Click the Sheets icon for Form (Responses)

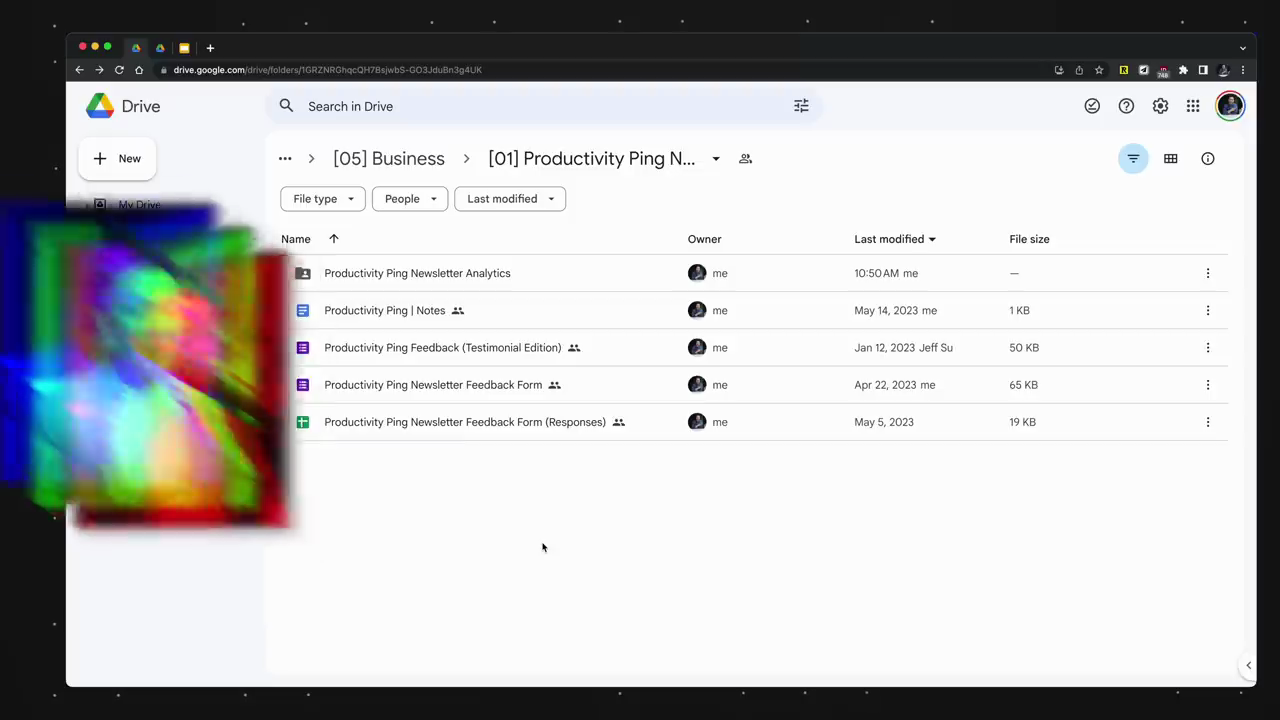pyautogui.click(x=303, y=422)
